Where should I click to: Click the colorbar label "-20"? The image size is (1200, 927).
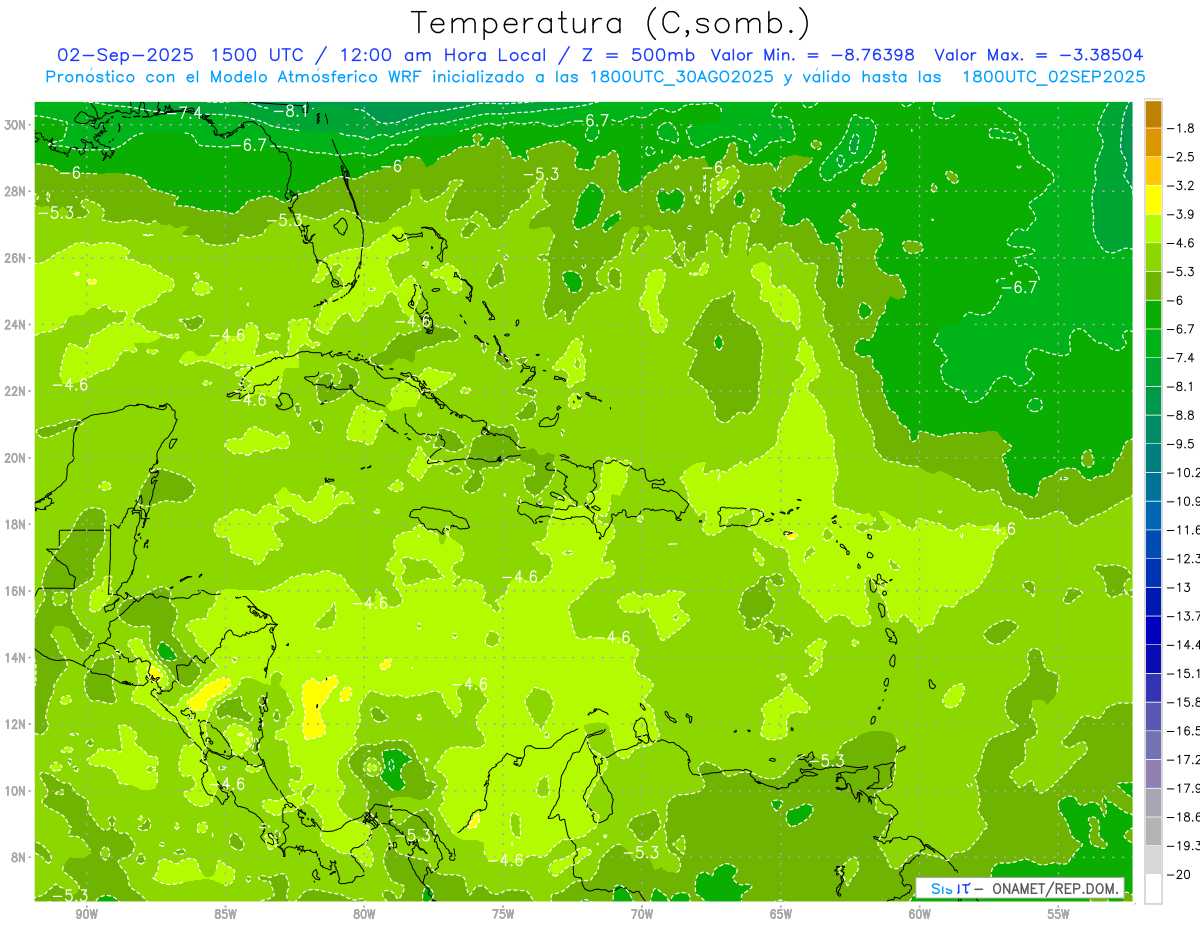coord(1180,874)
